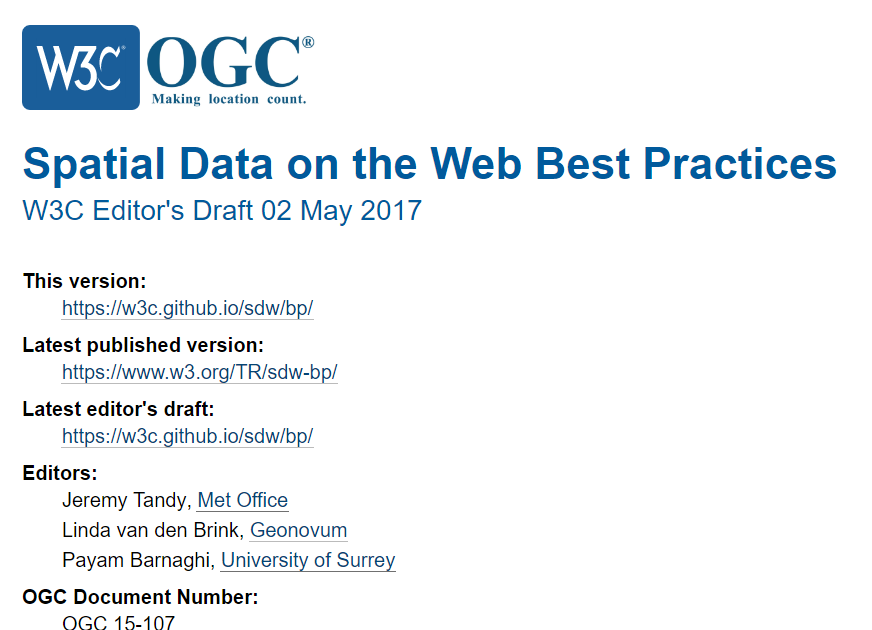Viewport: 872px width, 630px height.
Task: Open the University of Surrey link
Action: click(308, 560)
